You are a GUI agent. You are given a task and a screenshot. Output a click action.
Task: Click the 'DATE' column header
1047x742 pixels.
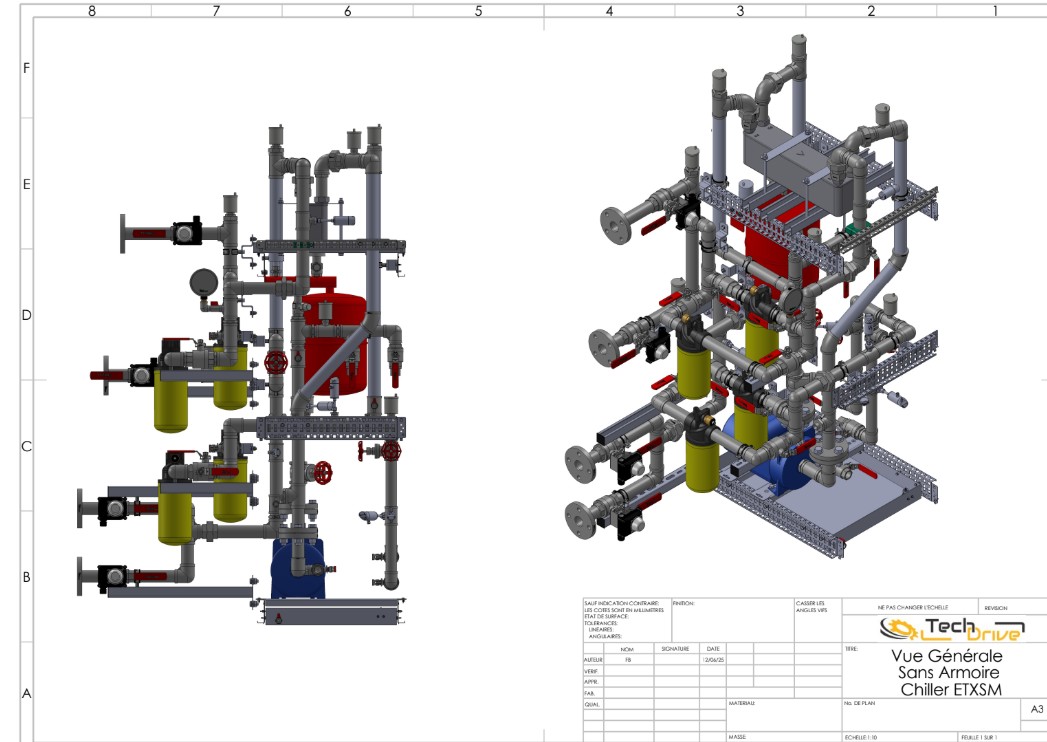712,648
